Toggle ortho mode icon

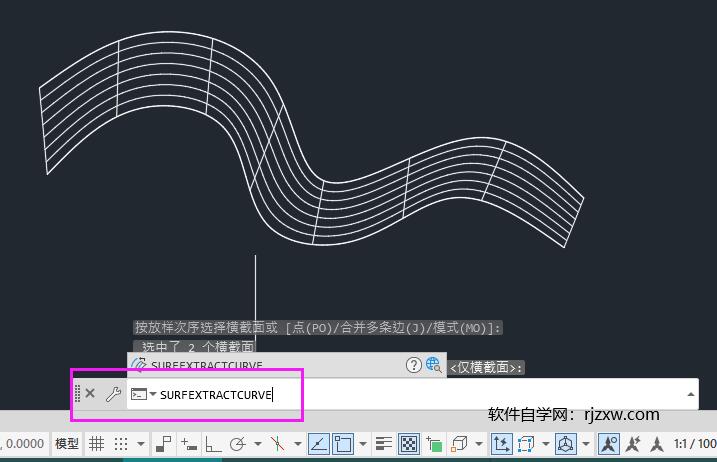[x=213, y=443]
